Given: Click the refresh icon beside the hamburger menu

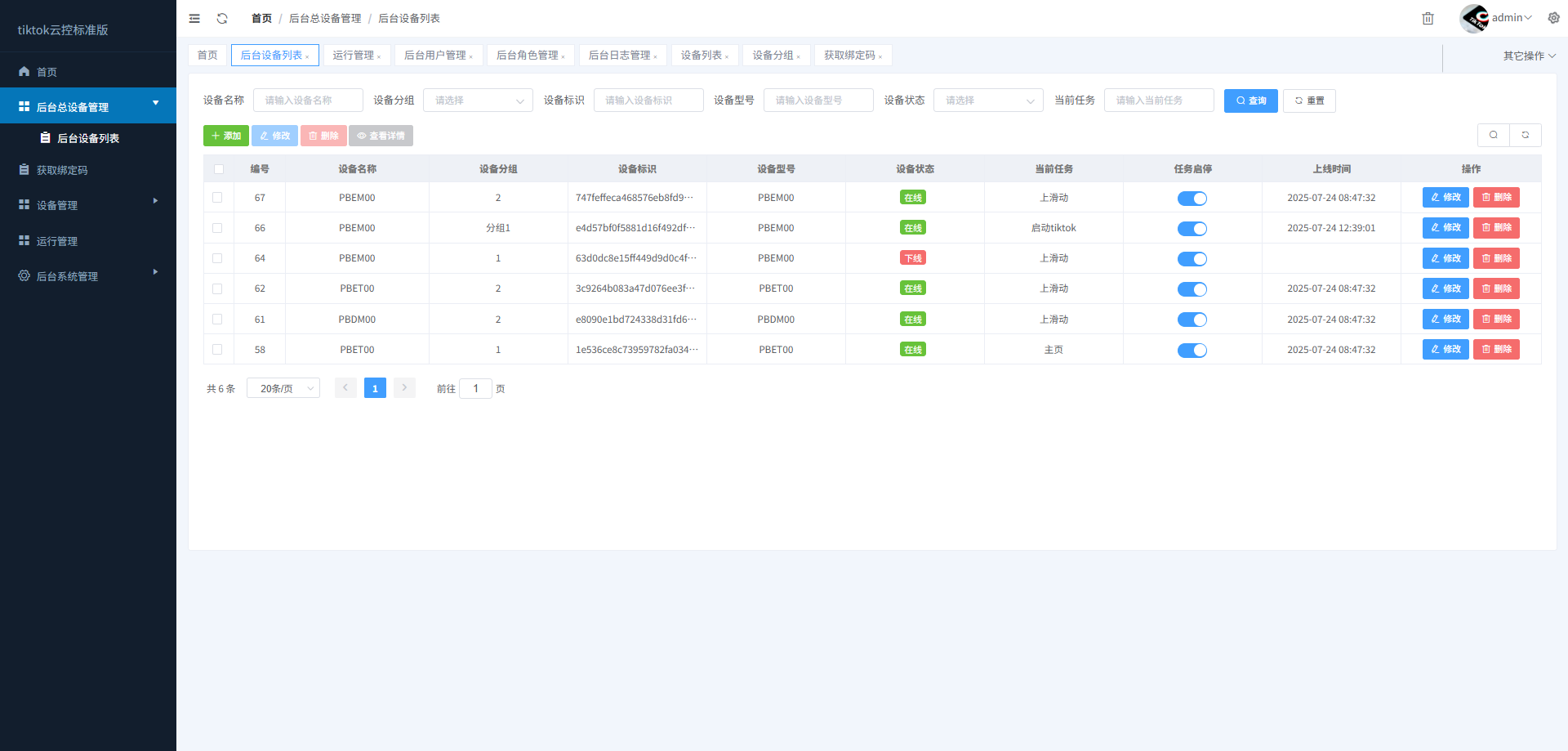Looking at the screenshot, I should pos(221,18).
